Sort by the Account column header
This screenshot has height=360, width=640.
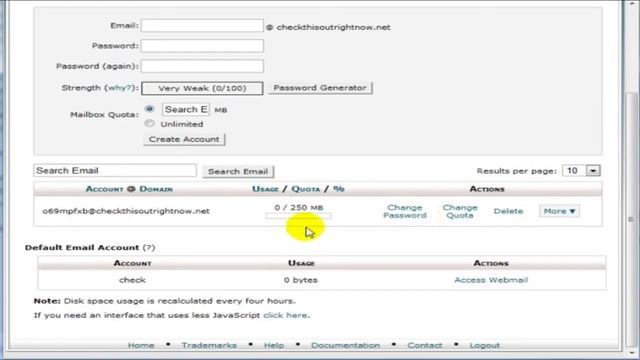pos(104,189)
